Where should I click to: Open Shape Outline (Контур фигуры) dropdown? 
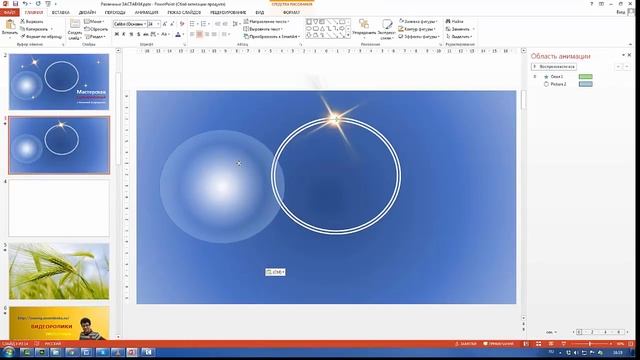tap(418, 29)
